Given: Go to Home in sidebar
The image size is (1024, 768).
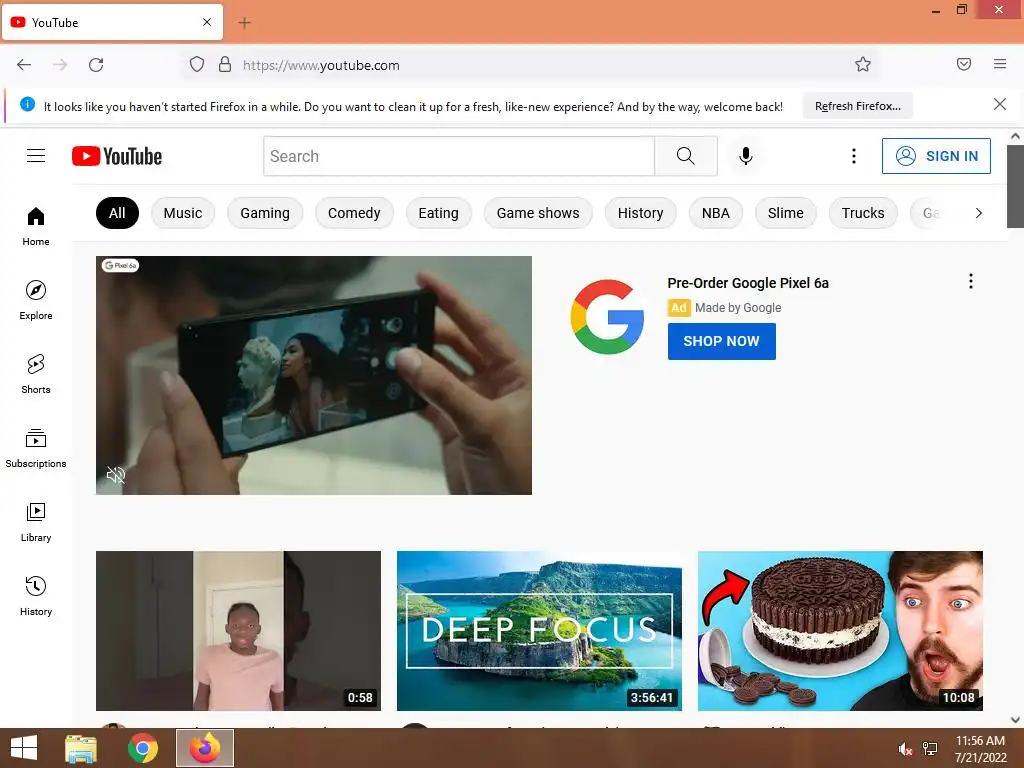Looking at the screenshot, I should (x=36, y=226).
